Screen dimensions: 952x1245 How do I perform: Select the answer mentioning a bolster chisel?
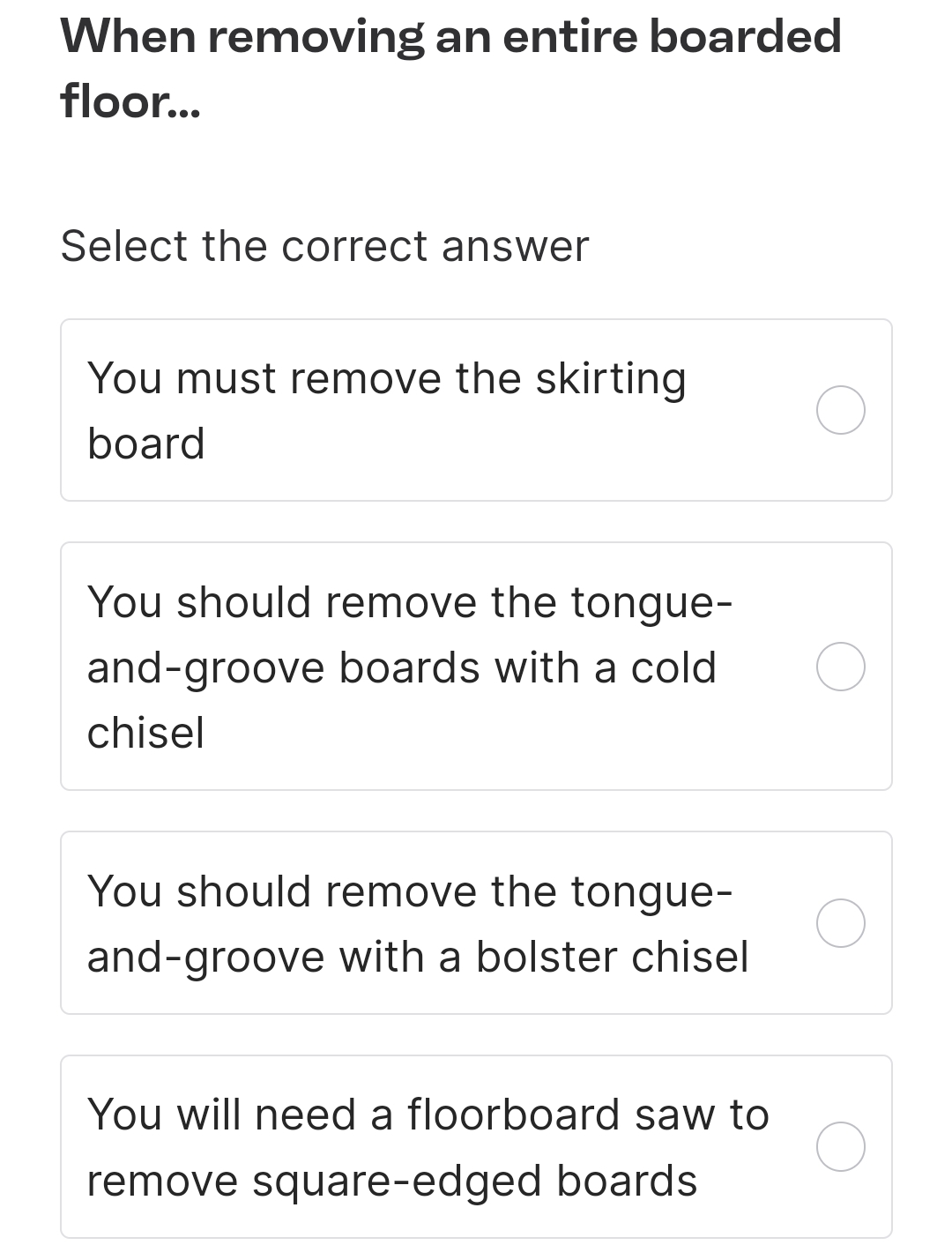pyautogui.click(x=419, y=922)
